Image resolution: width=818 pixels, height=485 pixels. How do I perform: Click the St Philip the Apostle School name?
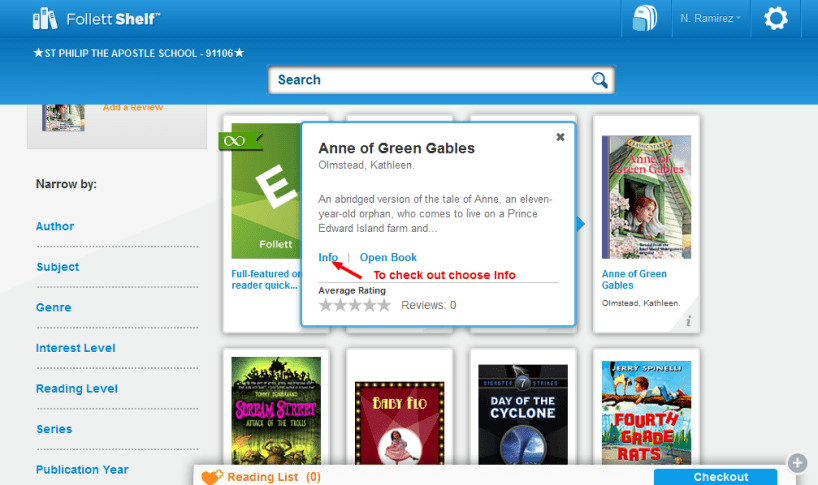point(138,53)
